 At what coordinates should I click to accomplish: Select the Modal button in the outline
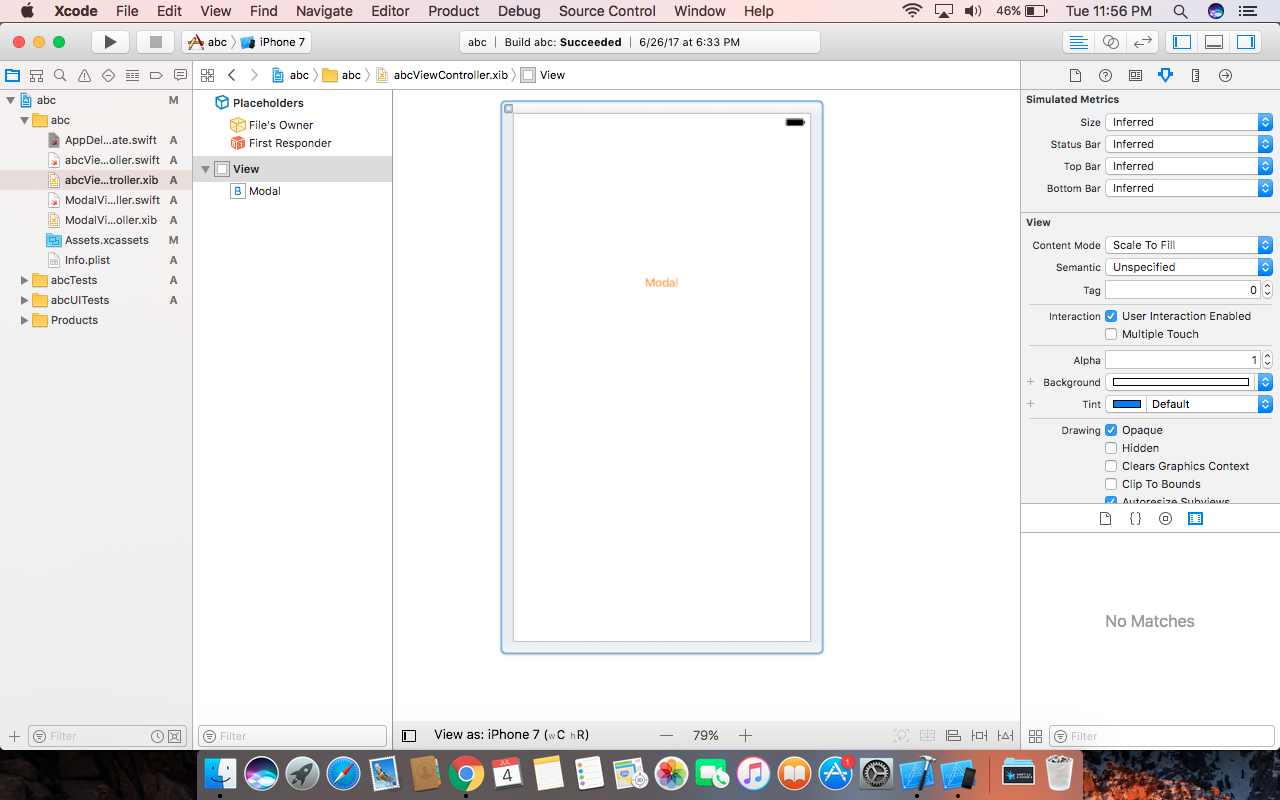(x=265, y=191)
